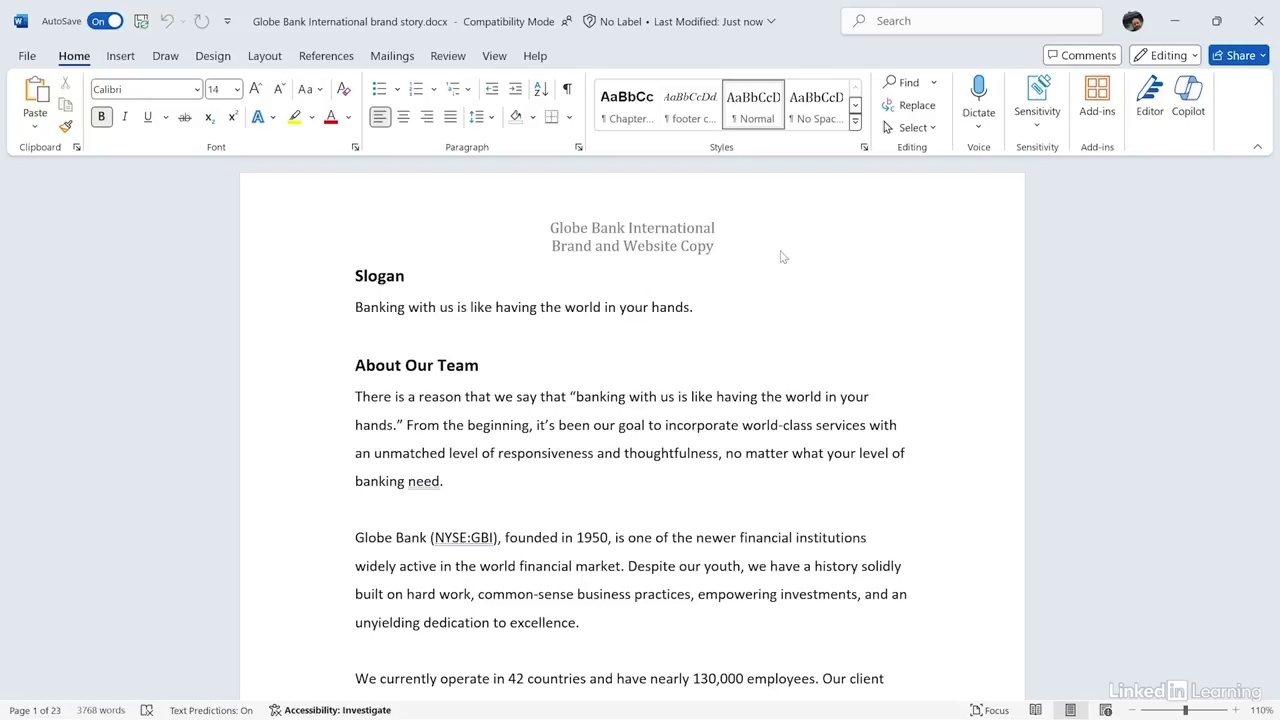This screenshot has height=720, width=1280.
Task: Apply the Normal style
Action: (753, 107)
